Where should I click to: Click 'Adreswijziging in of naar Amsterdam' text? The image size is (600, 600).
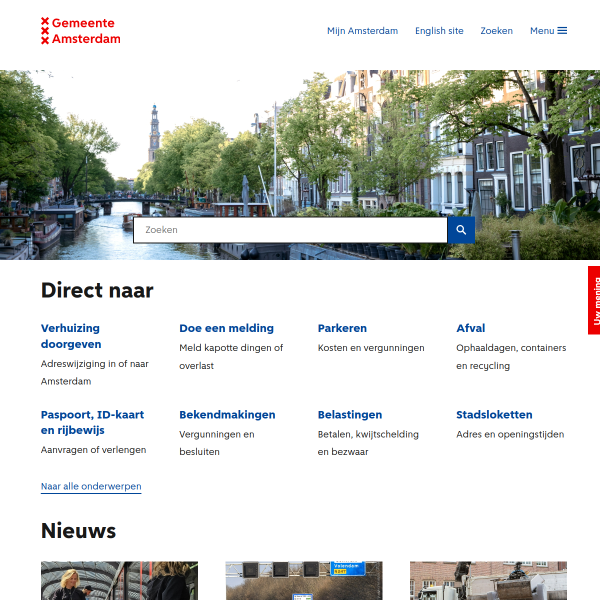point(95,373)
